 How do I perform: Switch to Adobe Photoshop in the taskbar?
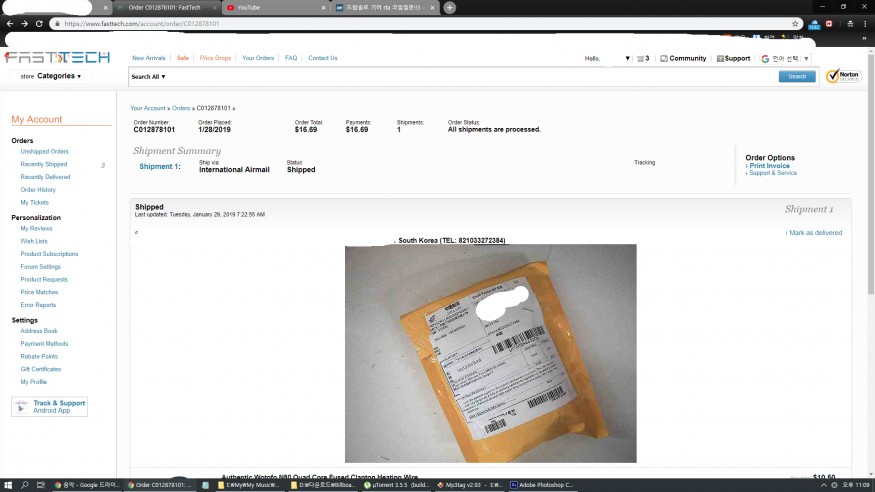[x=542, y=485]
